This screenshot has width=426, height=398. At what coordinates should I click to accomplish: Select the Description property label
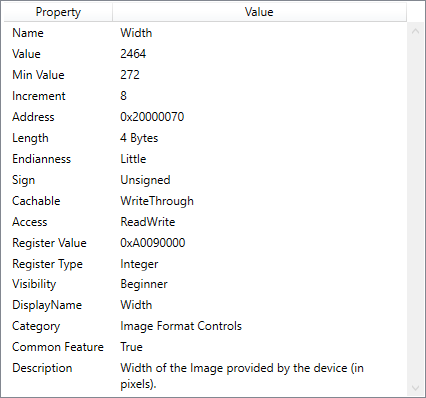42,368
